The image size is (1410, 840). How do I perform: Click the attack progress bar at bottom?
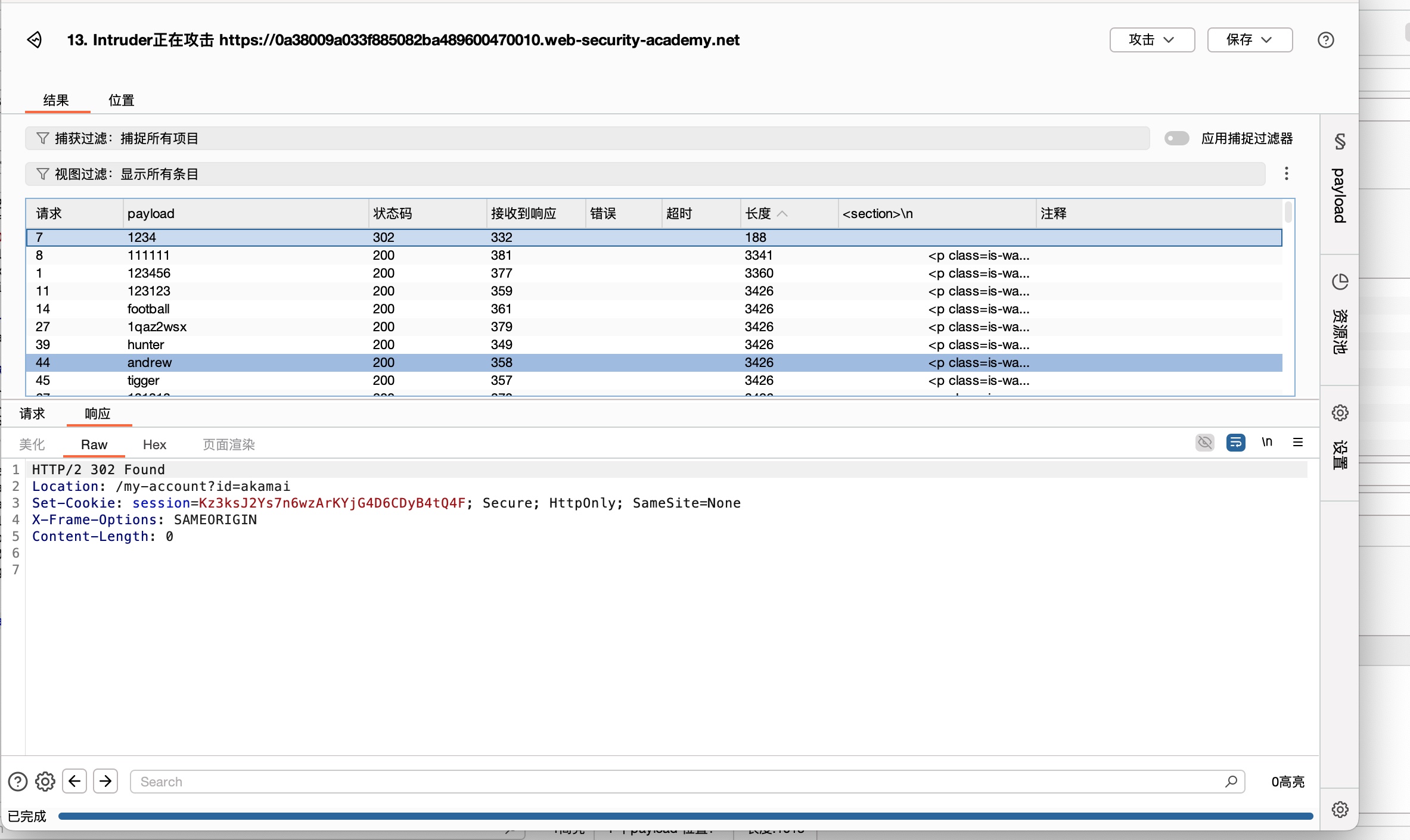point(685,816)
